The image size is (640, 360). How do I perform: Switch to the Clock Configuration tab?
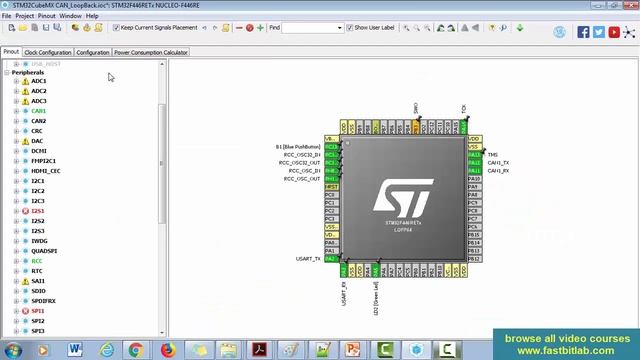48,52
